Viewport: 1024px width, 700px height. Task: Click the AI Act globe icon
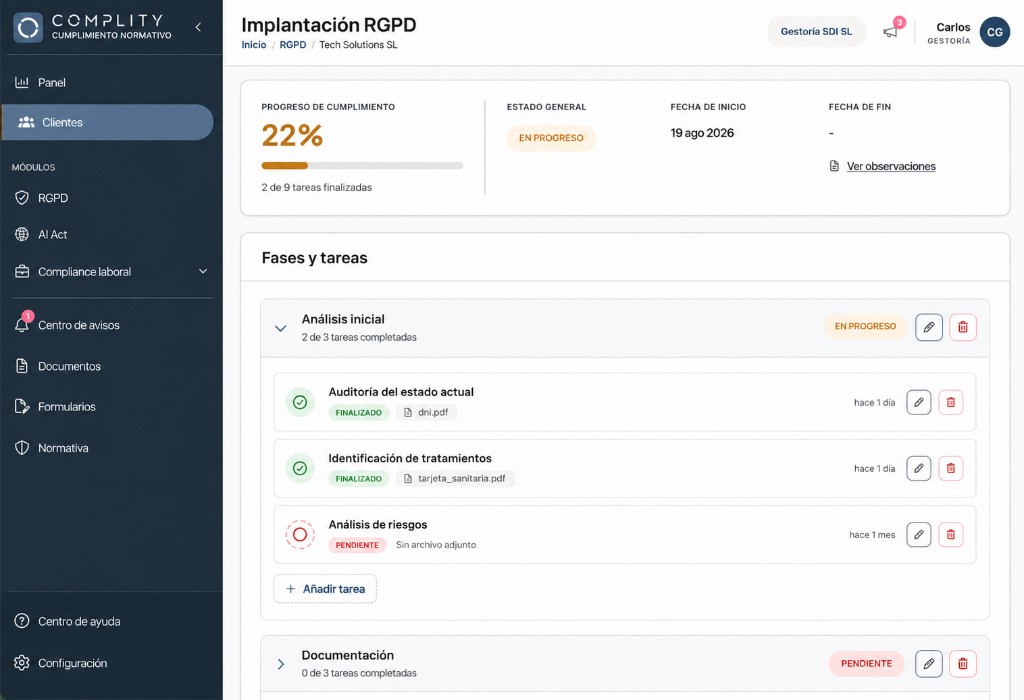[22, 234]
